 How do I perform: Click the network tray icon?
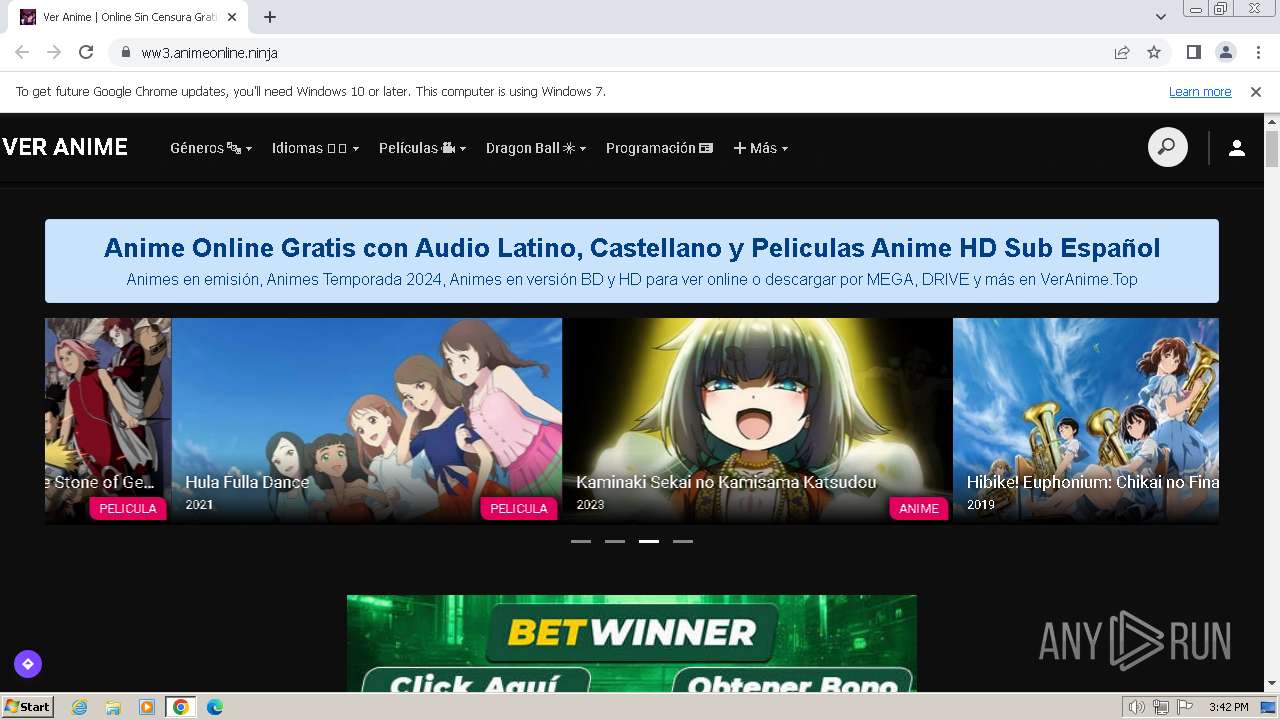tap(1161, 707)
